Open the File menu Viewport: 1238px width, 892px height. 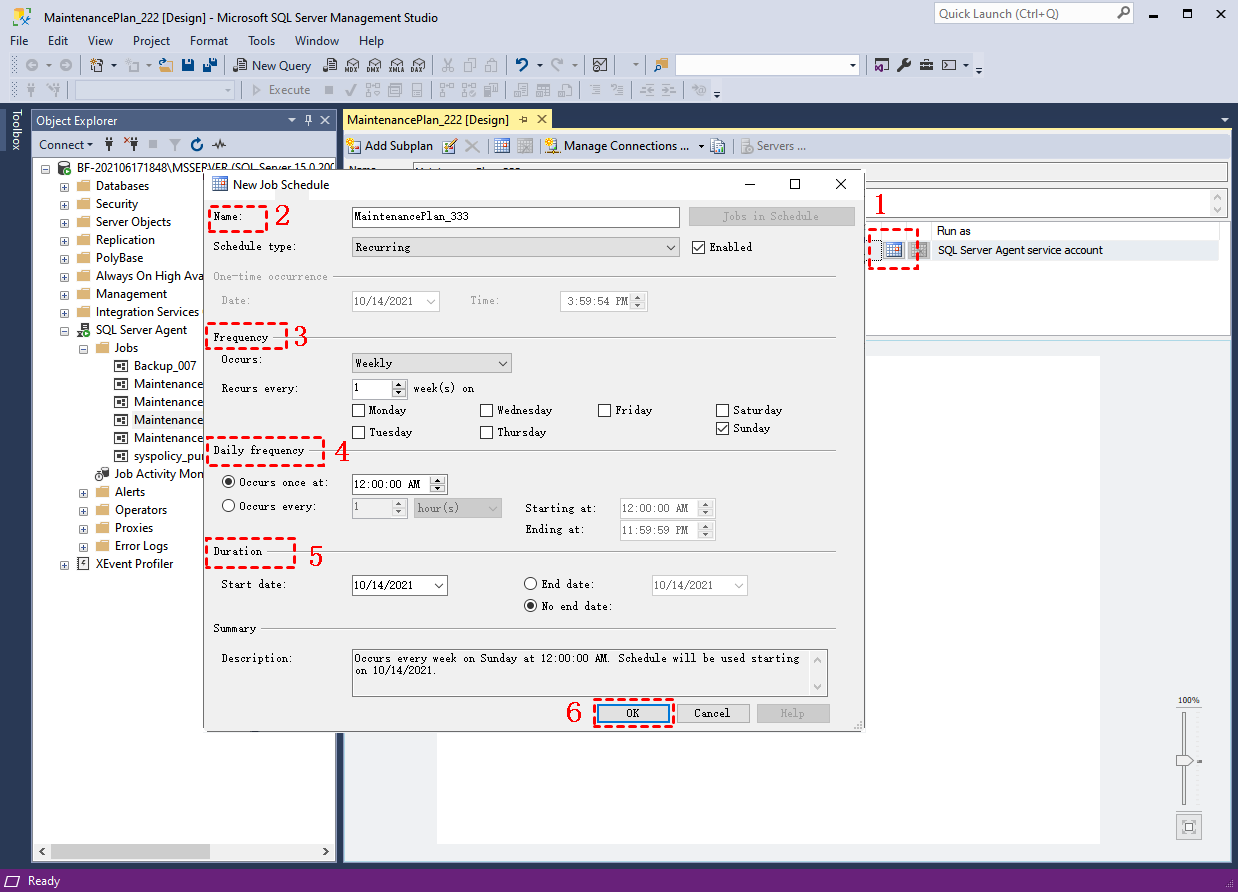click(x=19, y=41)
